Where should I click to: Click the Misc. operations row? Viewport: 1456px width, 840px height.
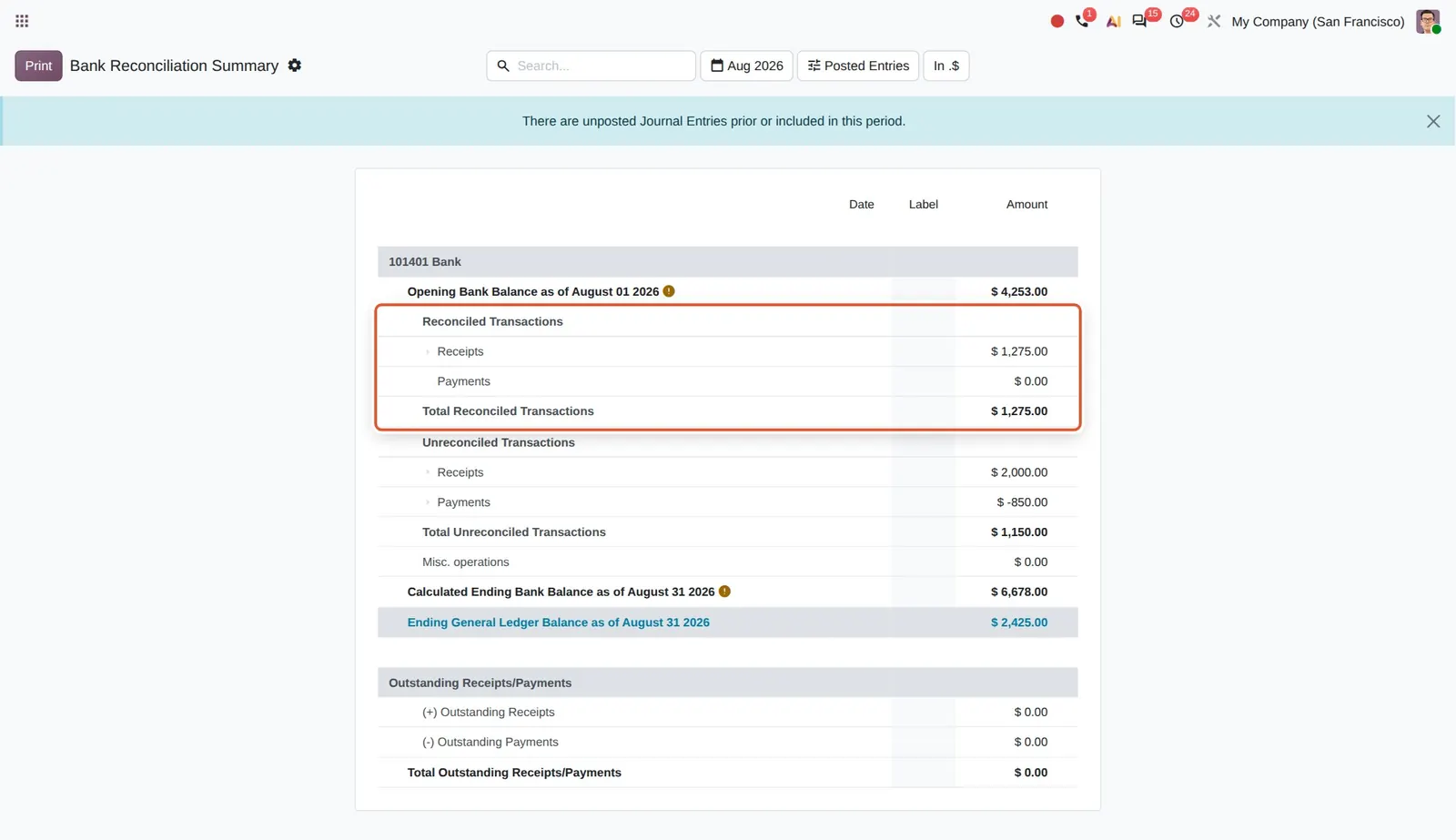click(727, 562)
